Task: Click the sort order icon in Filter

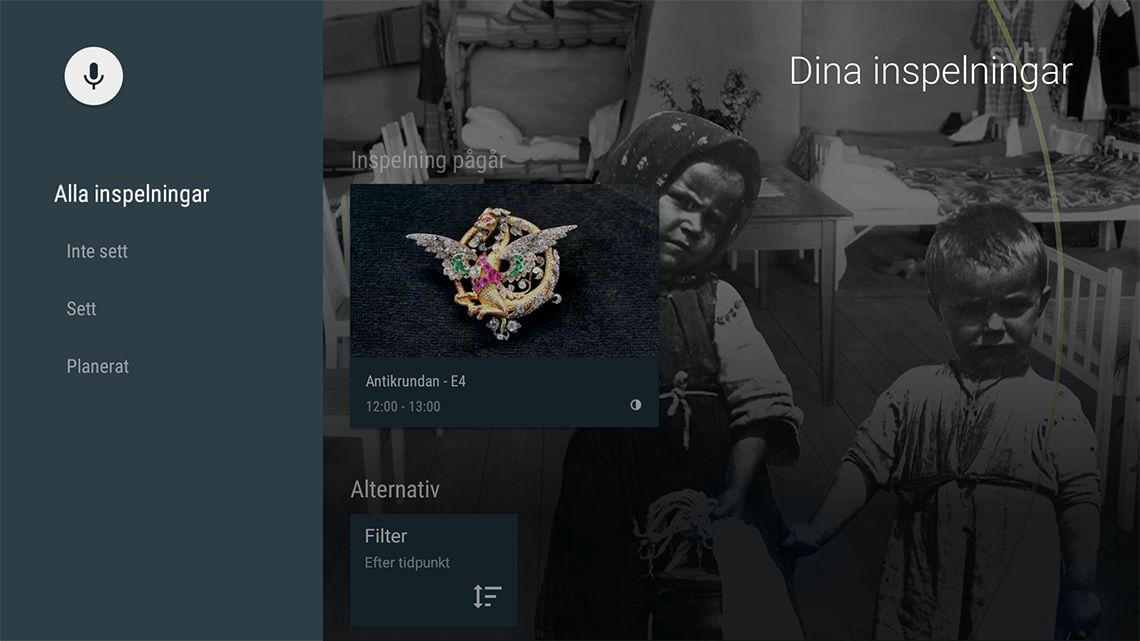Action: pos(487,596)
